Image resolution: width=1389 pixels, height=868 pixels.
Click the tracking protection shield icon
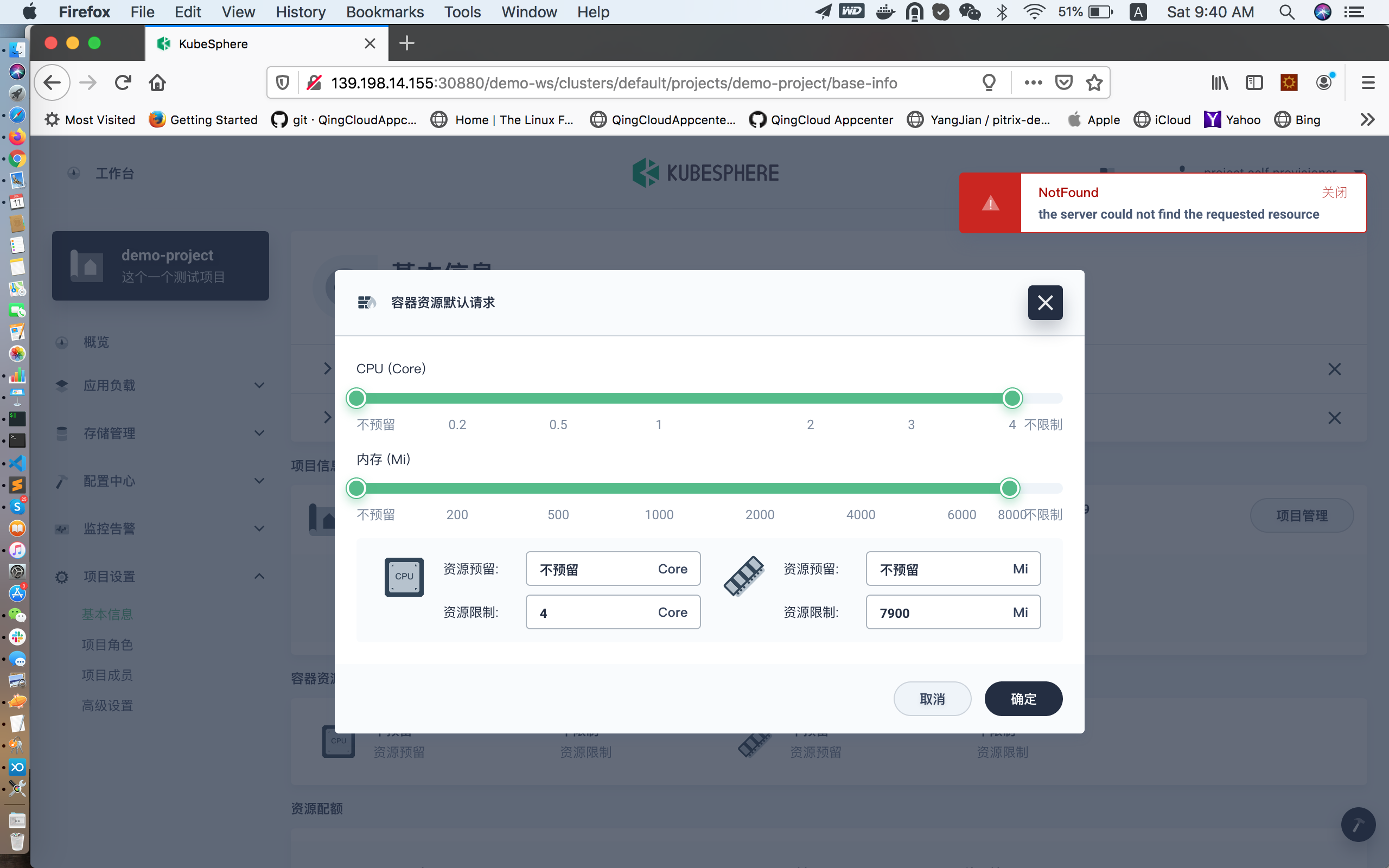tap(282, 82)
